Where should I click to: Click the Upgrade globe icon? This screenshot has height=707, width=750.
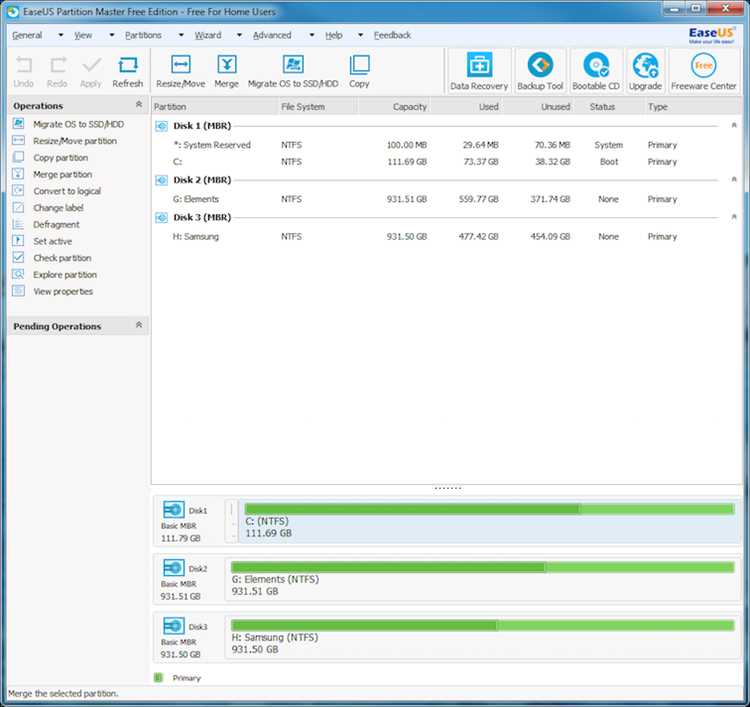click(x=645, y=65)
